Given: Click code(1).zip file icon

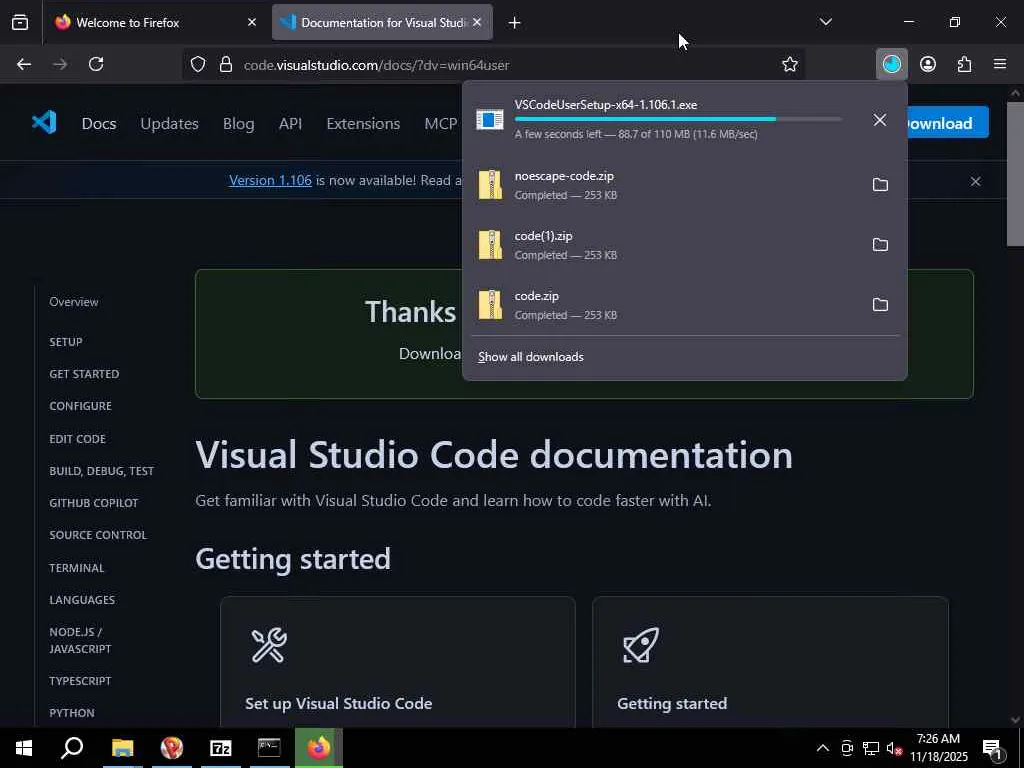Looking at the screenshot, I should click(490, 245).
